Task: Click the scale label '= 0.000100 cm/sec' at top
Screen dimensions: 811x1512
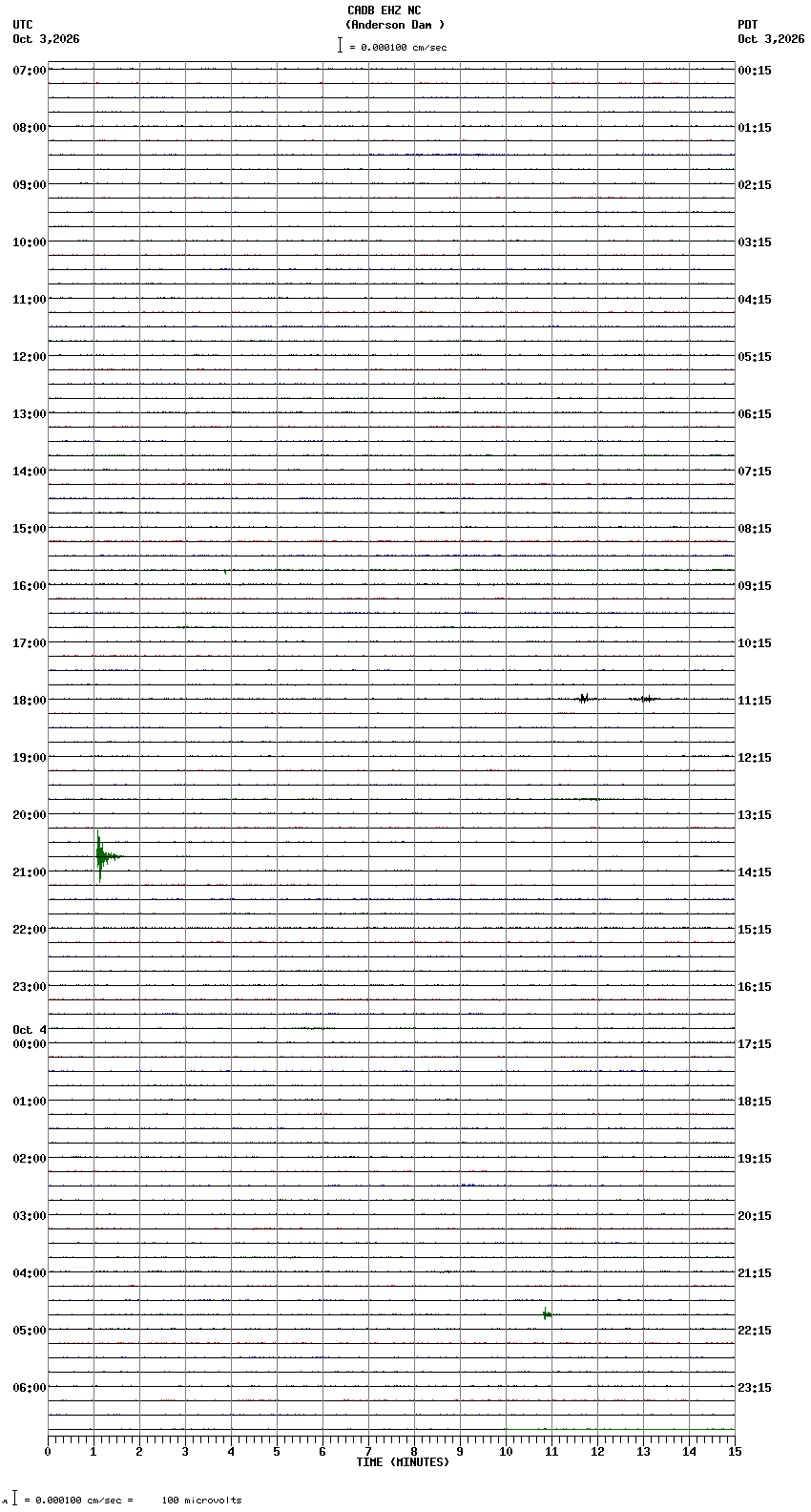Action: [398, 47]
